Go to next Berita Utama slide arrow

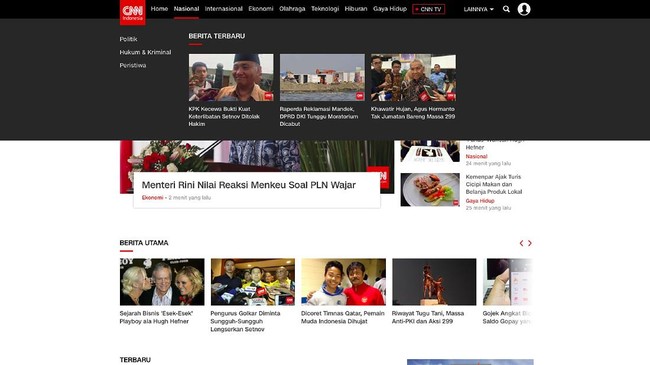(530, 243)
